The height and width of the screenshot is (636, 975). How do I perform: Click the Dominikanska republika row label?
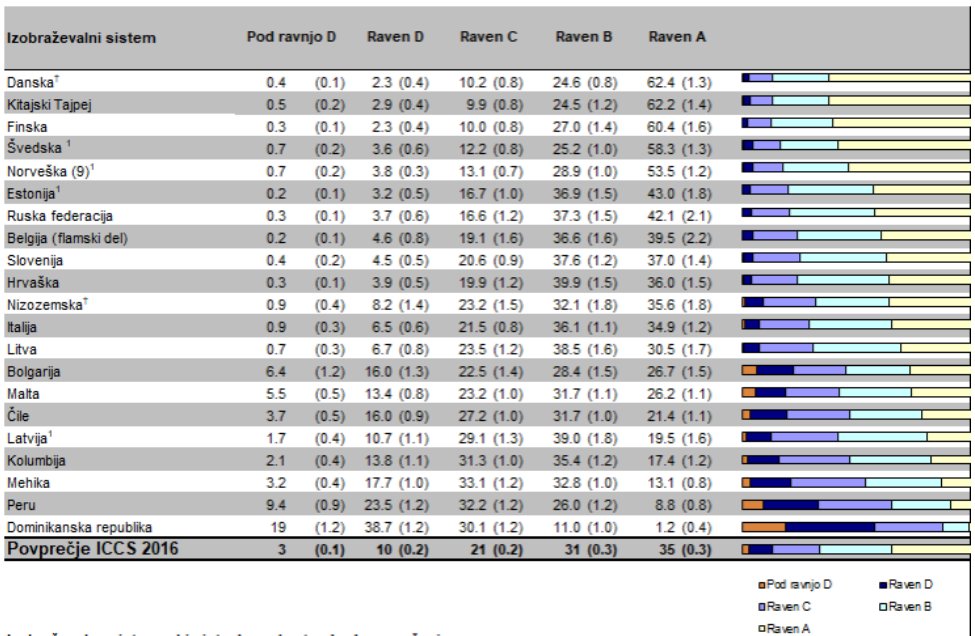point(79,527)
